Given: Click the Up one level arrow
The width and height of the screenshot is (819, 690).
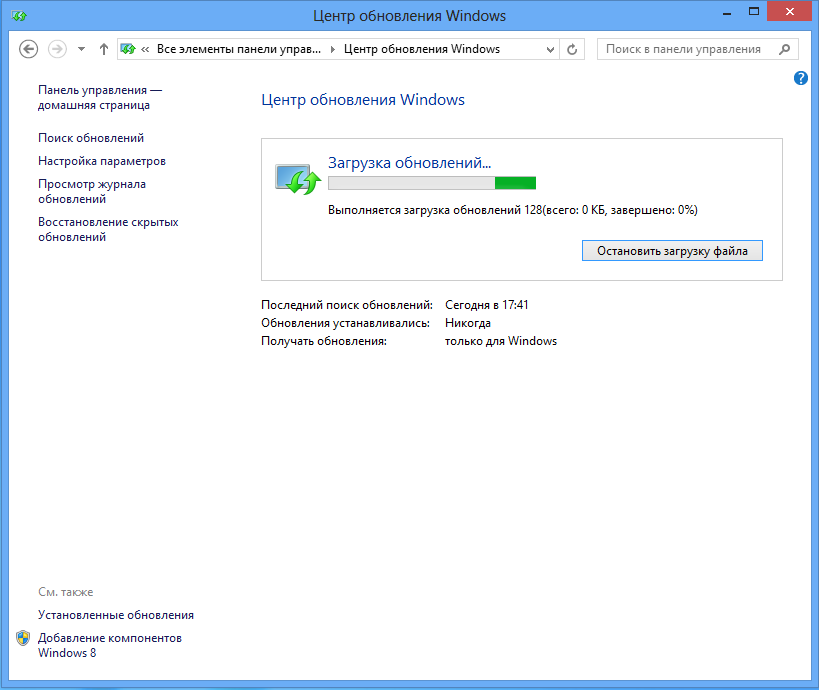Looking at the screenshot, I should (104, 49).
